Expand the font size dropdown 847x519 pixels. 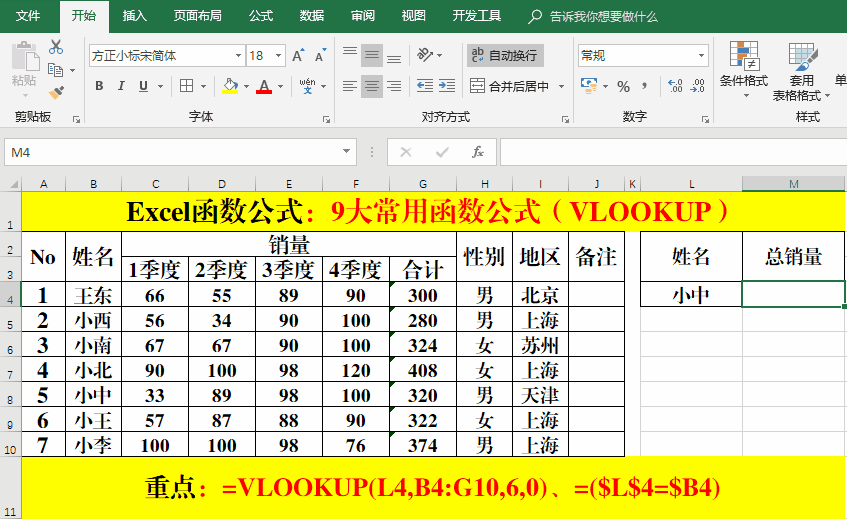(277, 56)
